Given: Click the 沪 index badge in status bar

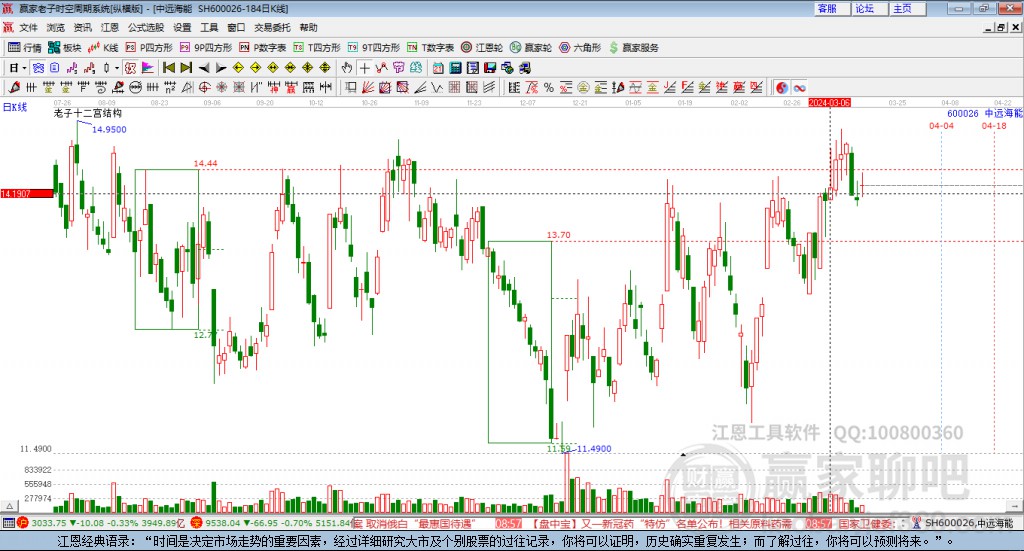Looking at the screenshot, I should pos(23,523).
